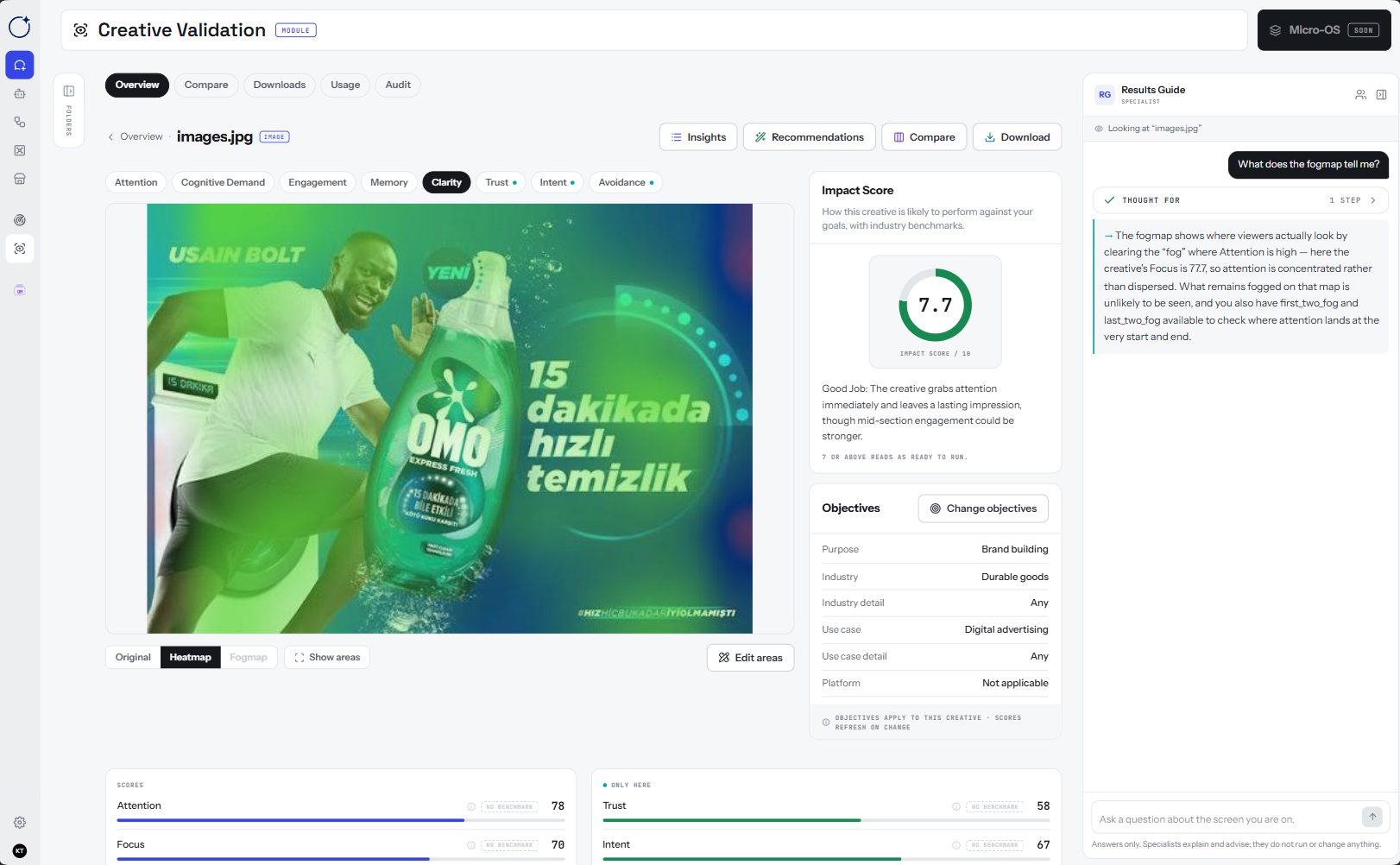Image resolution: width=1400 pixels, height=865 pixels.
Task: Click the KT user avatar
Action: coord(20,851)
